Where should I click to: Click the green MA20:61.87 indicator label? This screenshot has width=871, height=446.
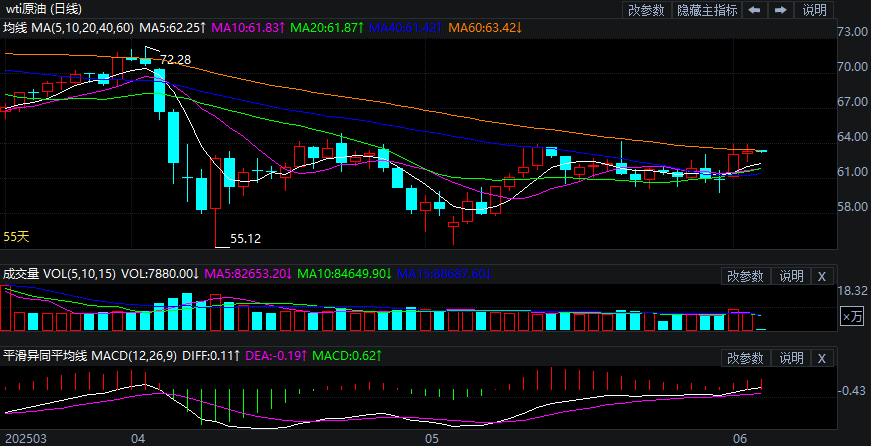click(328, 27)
